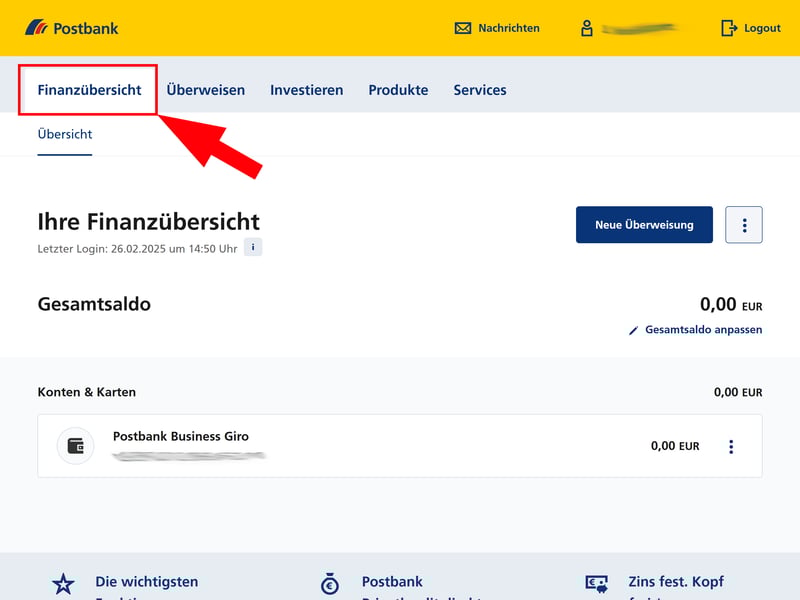The width and height of the screenshot is (800, 600).
Task: Open the Services menu
Action: [480, 90]
